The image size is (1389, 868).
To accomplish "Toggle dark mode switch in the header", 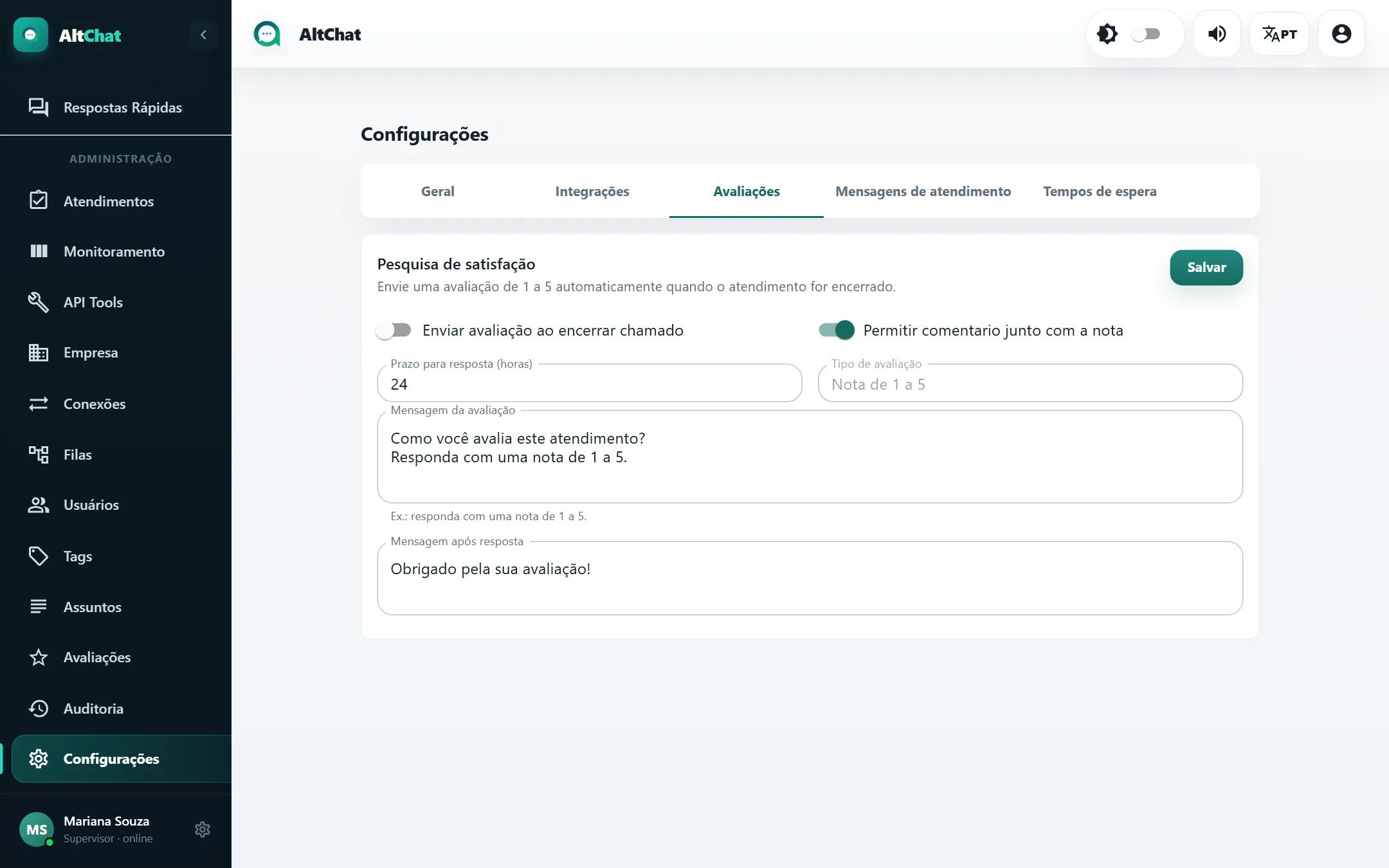I will pos(1146,34).
